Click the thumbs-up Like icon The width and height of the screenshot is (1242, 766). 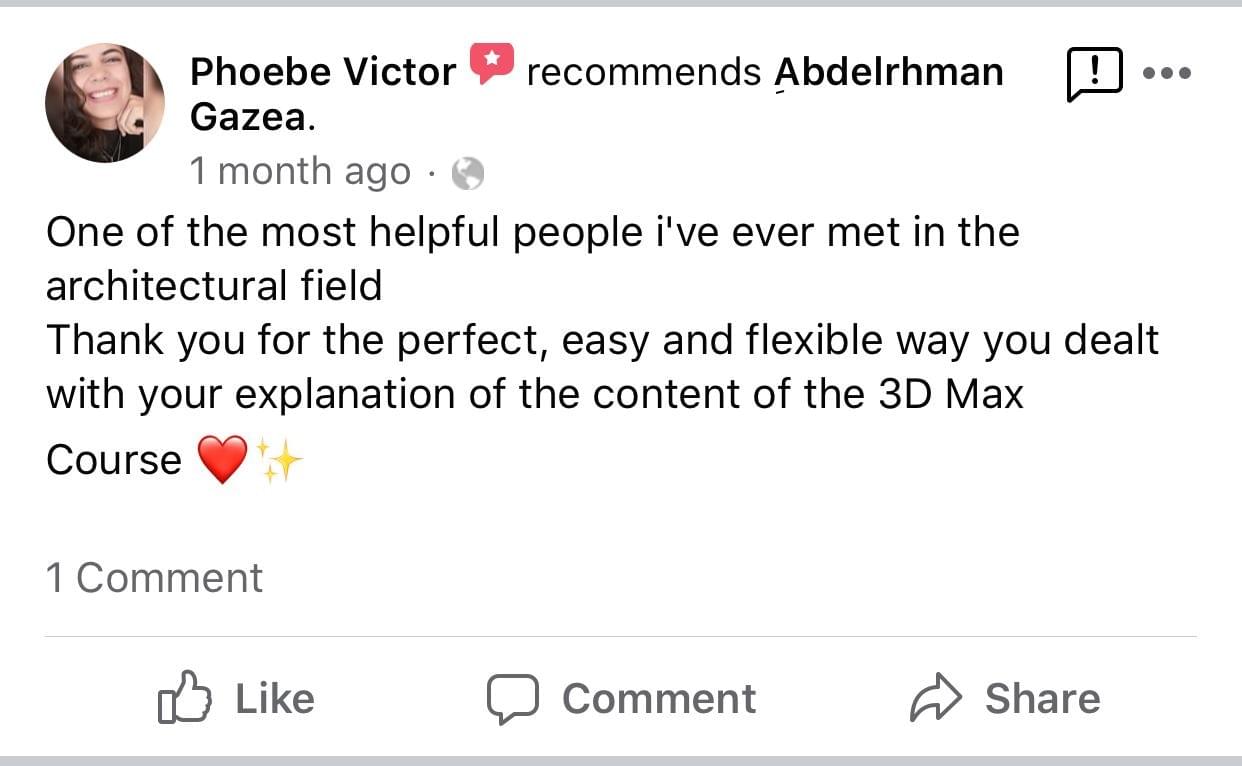pyautogui.click(x=185, y=698)
